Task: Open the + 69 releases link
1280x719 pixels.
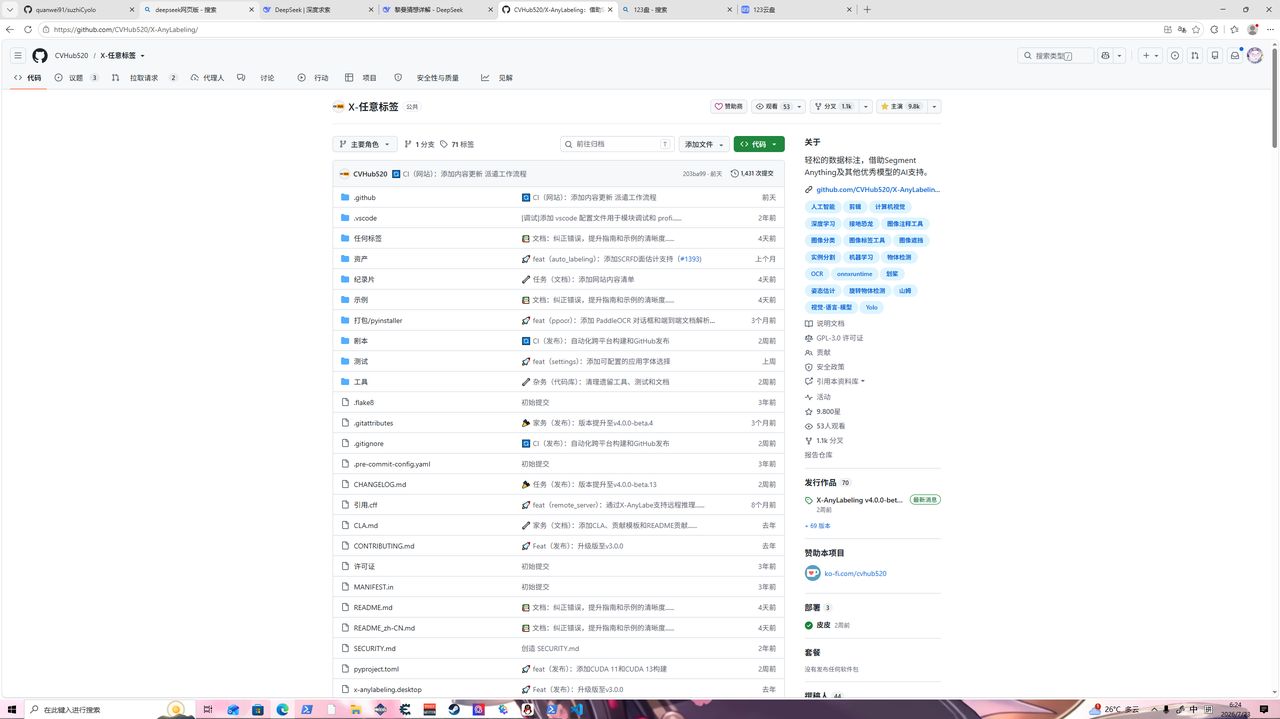Action: pos(817,525)
